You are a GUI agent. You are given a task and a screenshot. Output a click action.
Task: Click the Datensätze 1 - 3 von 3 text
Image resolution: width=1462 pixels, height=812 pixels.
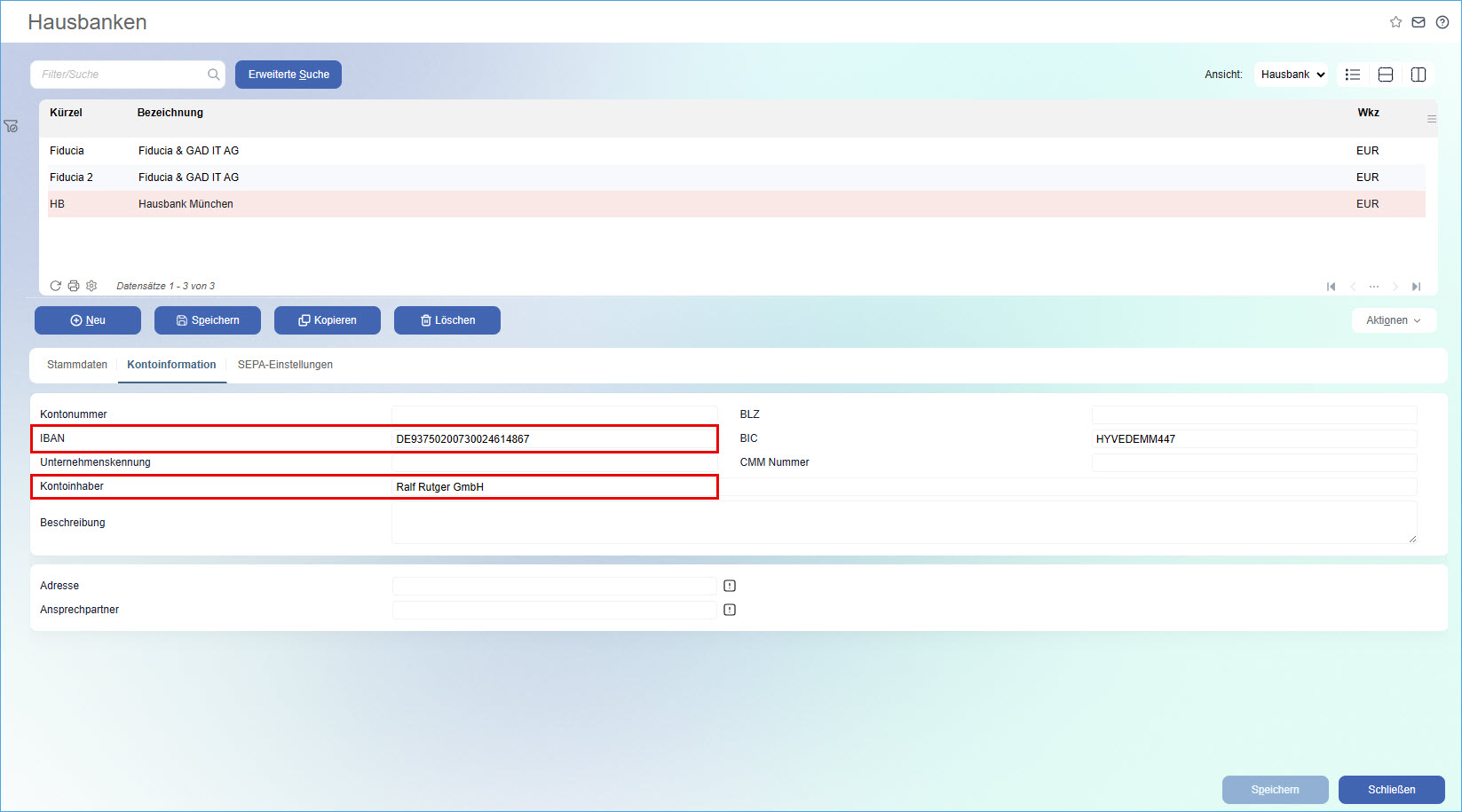[166, 286]
